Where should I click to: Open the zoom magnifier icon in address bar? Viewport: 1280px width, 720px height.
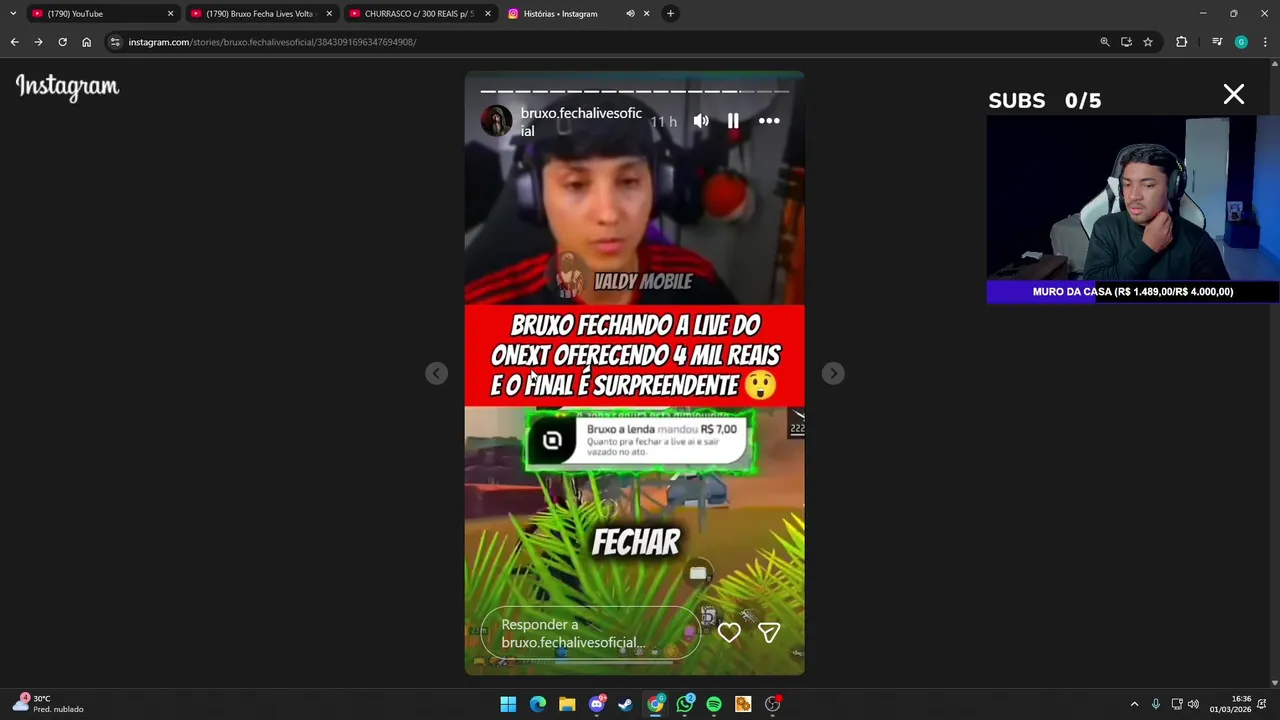(x=1105, y=42)
